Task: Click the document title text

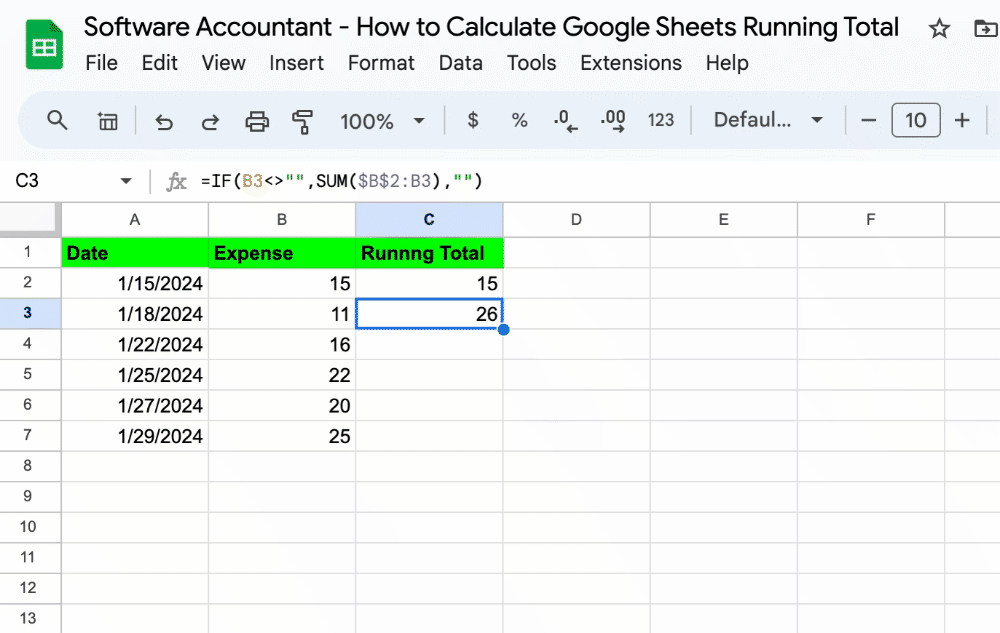Action: click(x=491, y=27)
